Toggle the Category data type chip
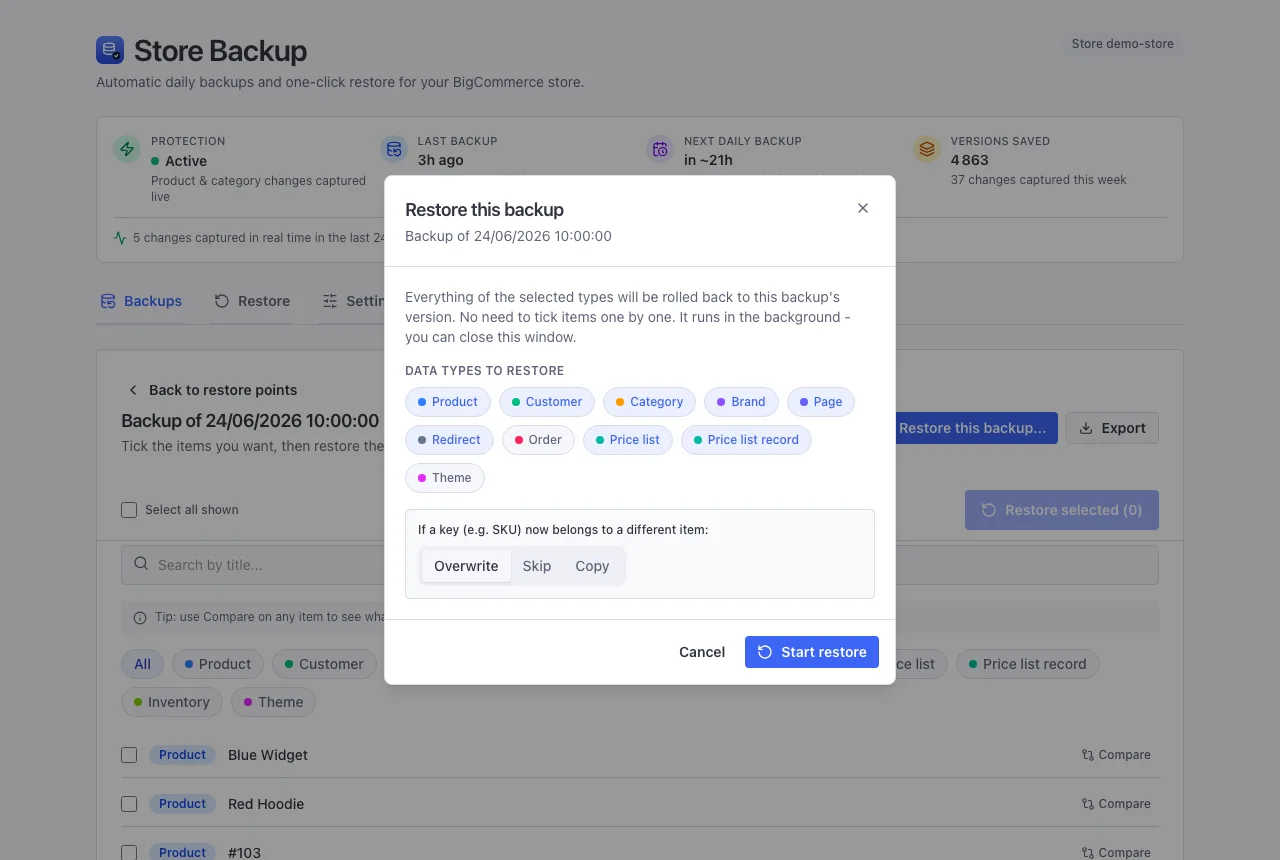This screenshot has height=860, width=1280. pyautogui.click(x=649, y=402)
